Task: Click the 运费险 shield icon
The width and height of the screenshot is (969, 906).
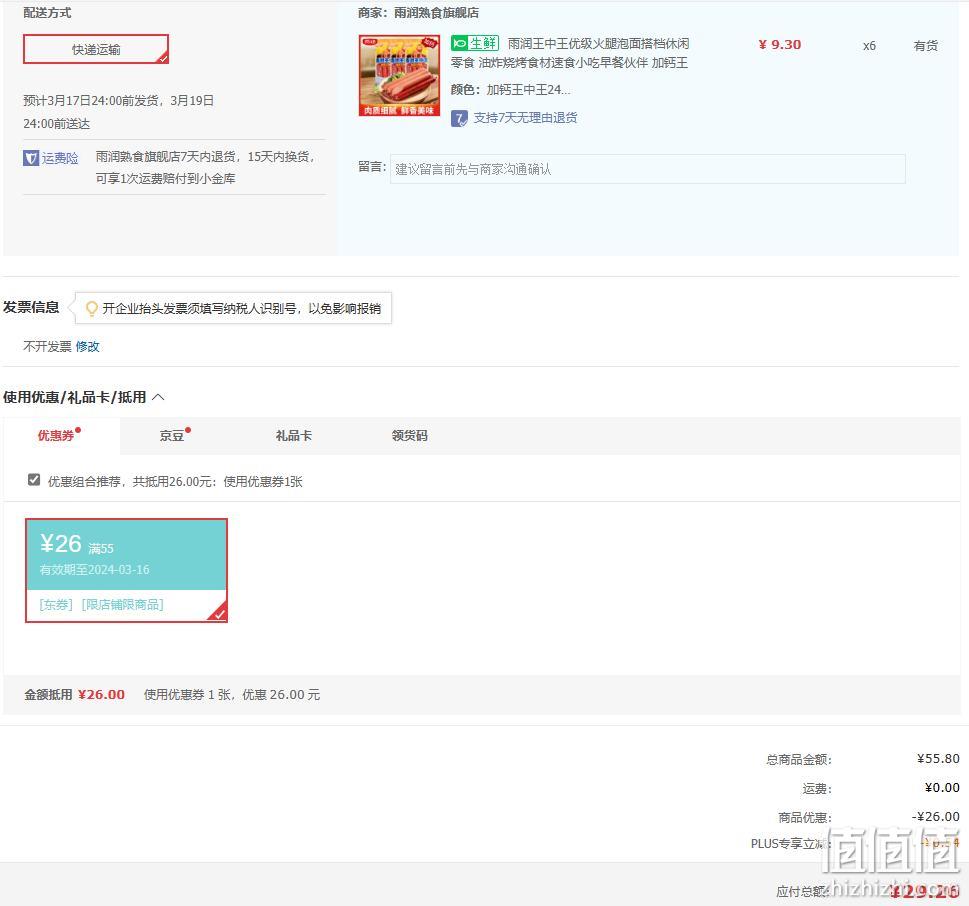Action: [31, 158]
